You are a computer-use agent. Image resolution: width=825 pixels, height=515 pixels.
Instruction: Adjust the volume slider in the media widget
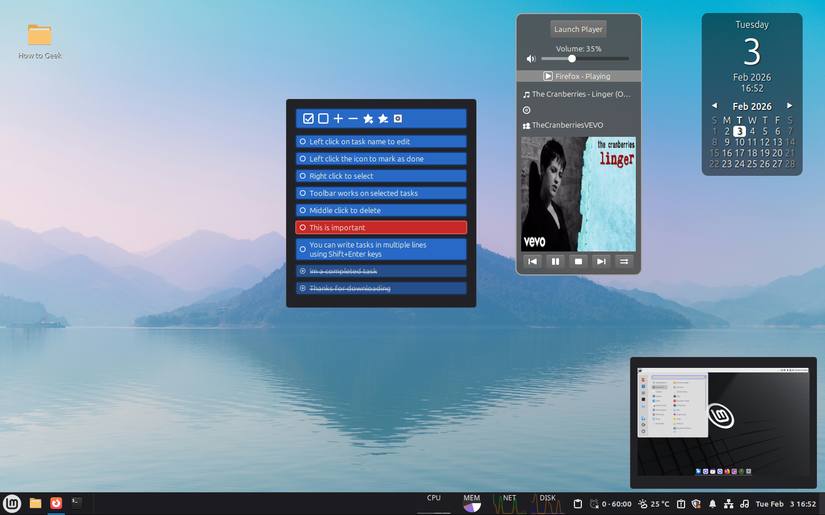pos(585,59)
